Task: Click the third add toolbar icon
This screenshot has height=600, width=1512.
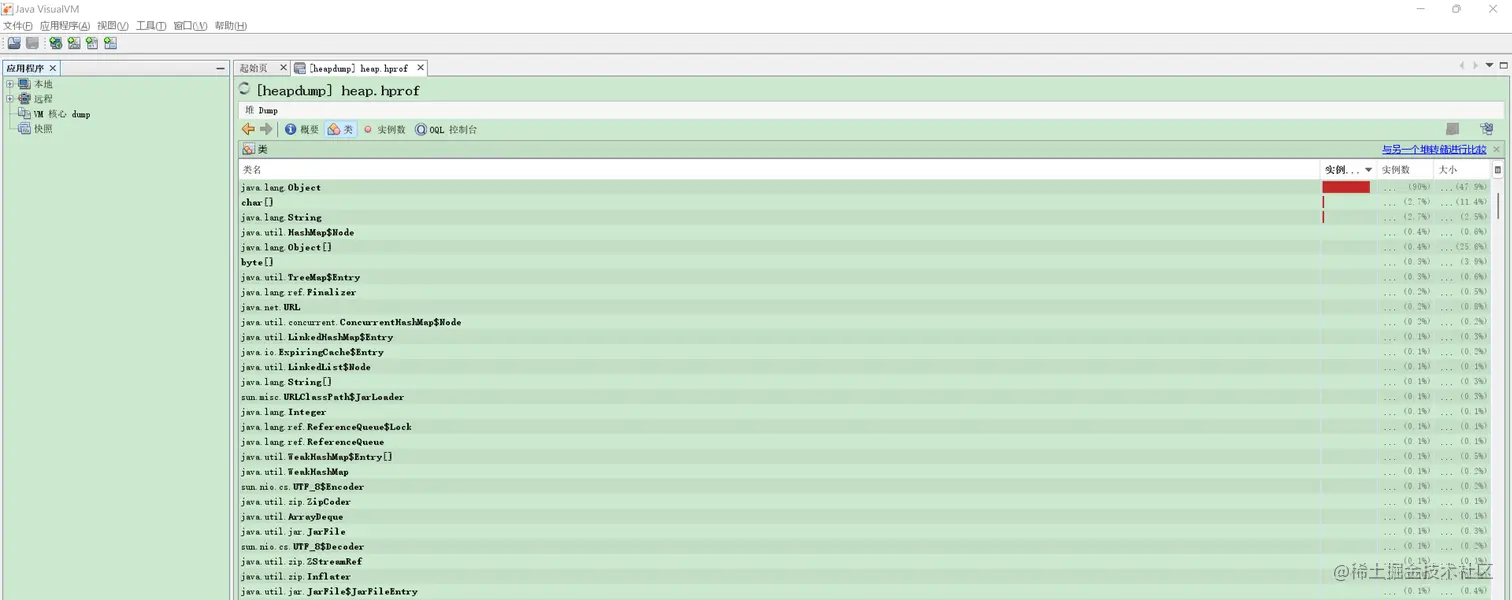Action: [x=92, y=43]
